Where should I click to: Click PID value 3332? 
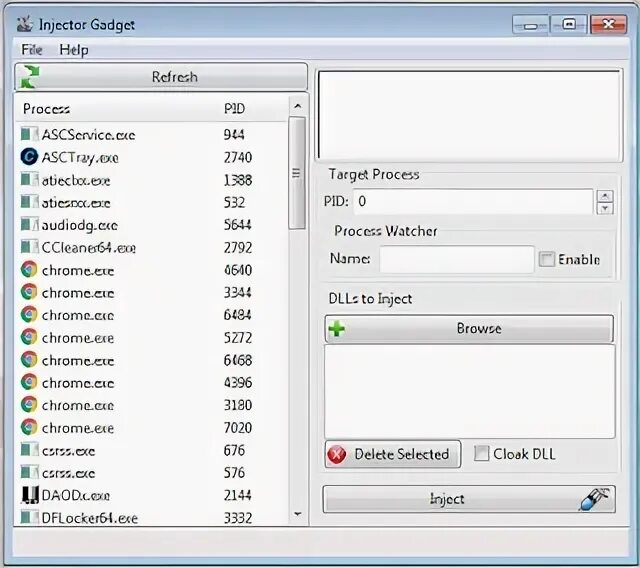[238, 518]
